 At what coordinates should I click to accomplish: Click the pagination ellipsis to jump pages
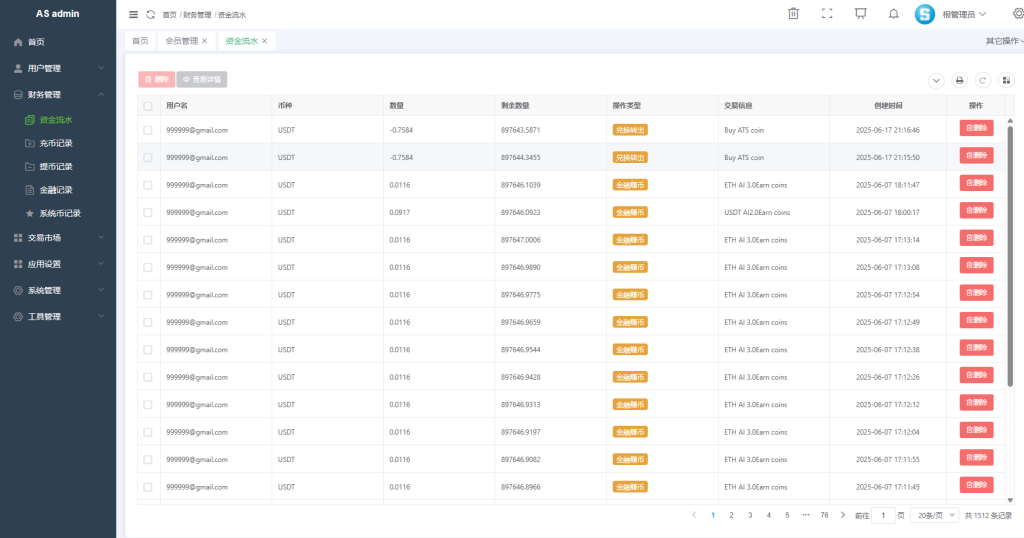tap(806, 515)
